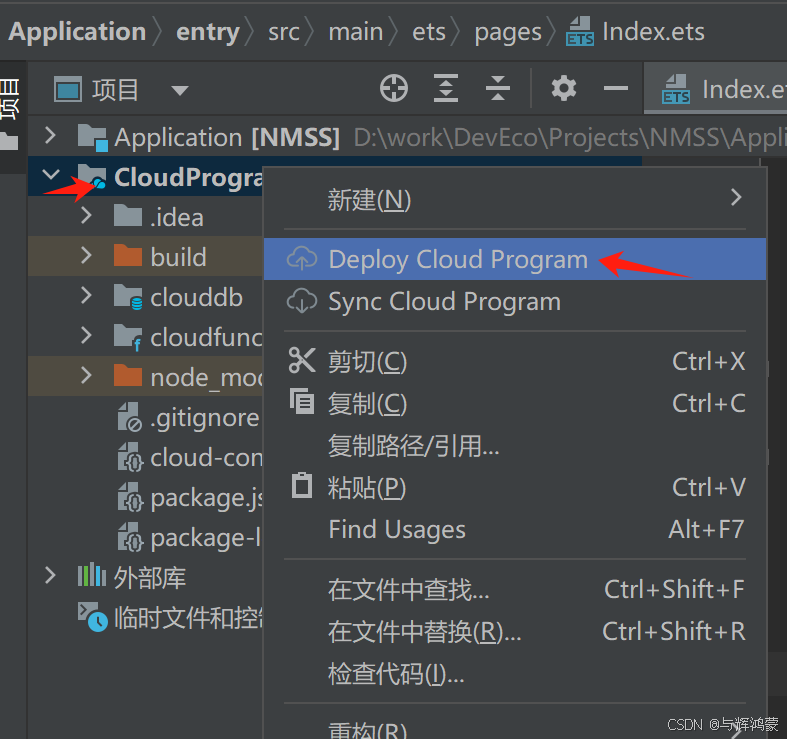Click the .gitignore file name
Viewport: 787px width, 739px height.
205,418
